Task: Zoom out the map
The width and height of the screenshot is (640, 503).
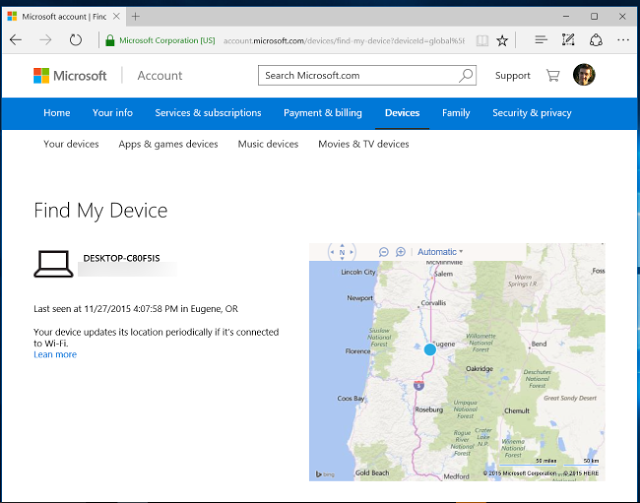Action: (x=385, y=252)
